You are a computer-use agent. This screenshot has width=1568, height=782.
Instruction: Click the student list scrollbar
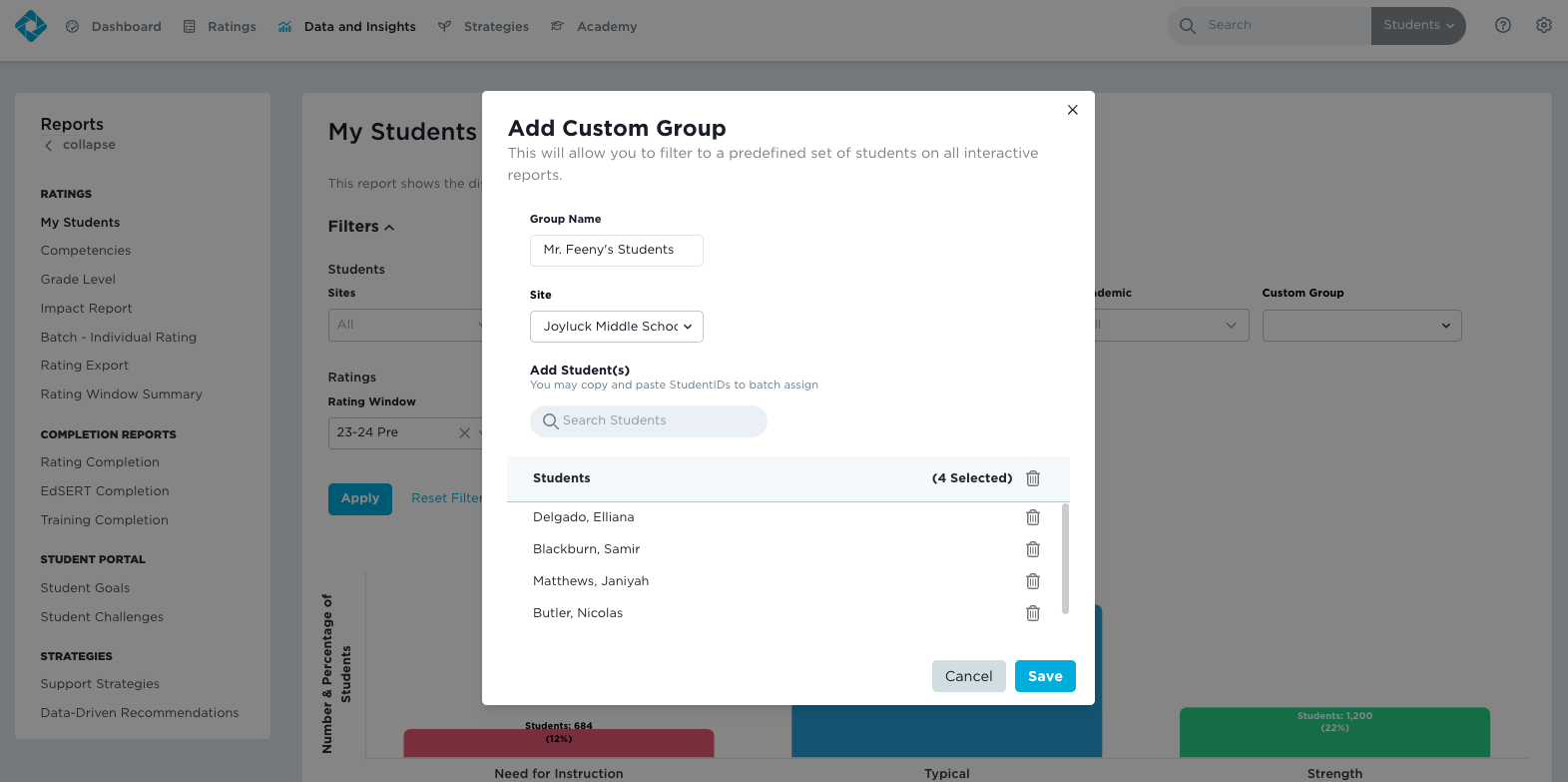tap(1065, 559)
